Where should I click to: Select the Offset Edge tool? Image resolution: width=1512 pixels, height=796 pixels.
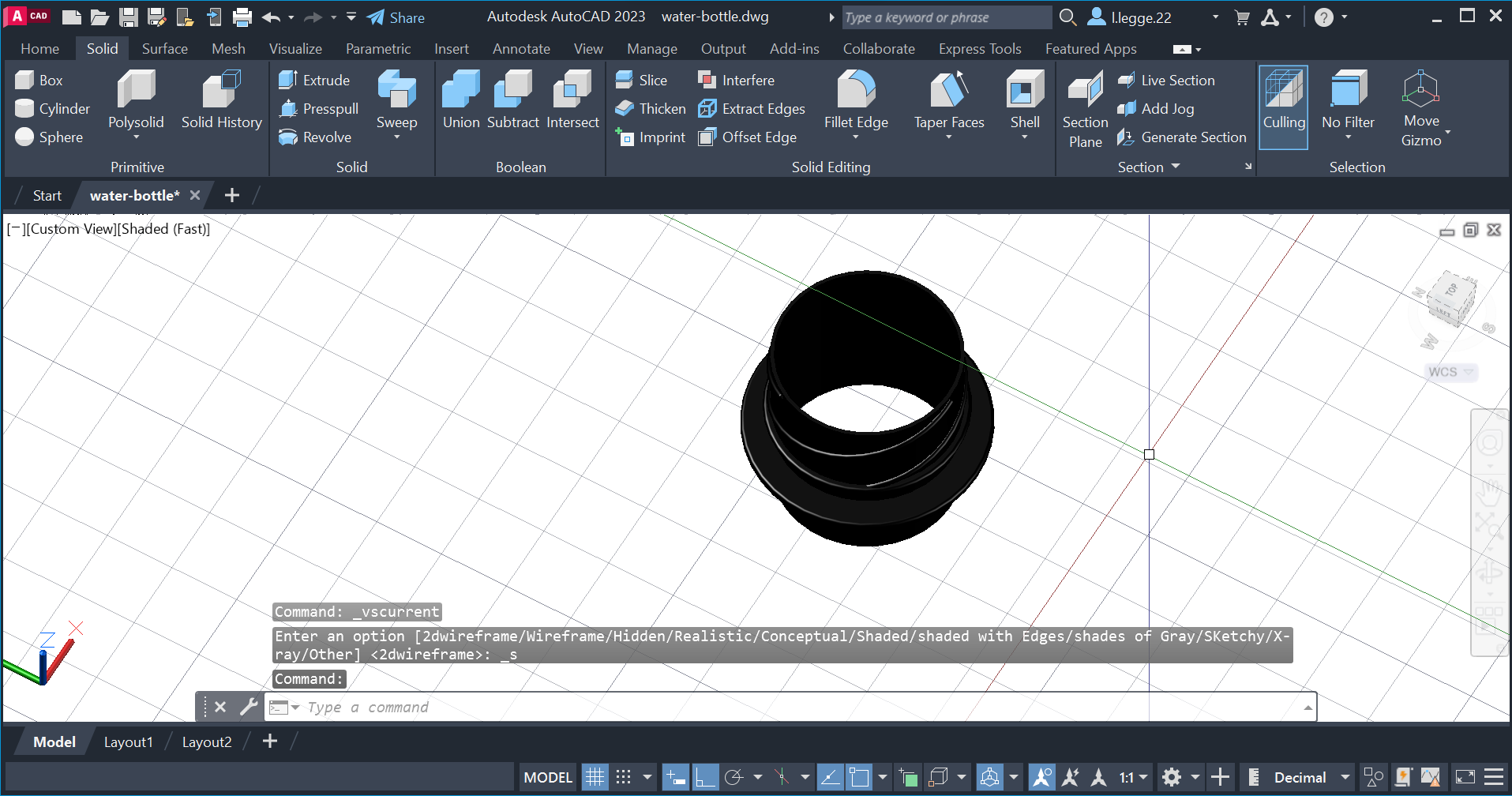(747, 137)
